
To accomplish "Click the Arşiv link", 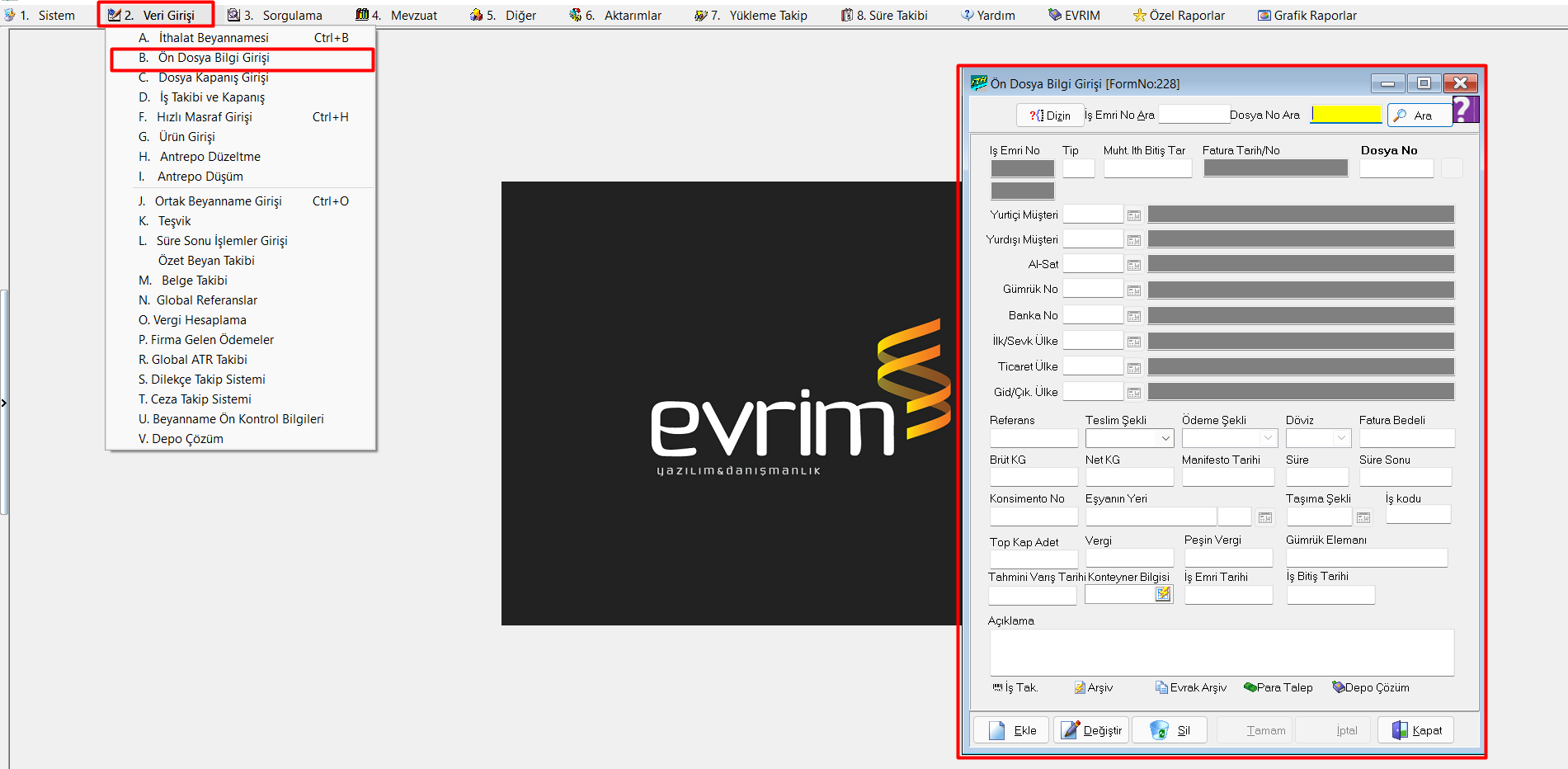I will coord(1094,687).
